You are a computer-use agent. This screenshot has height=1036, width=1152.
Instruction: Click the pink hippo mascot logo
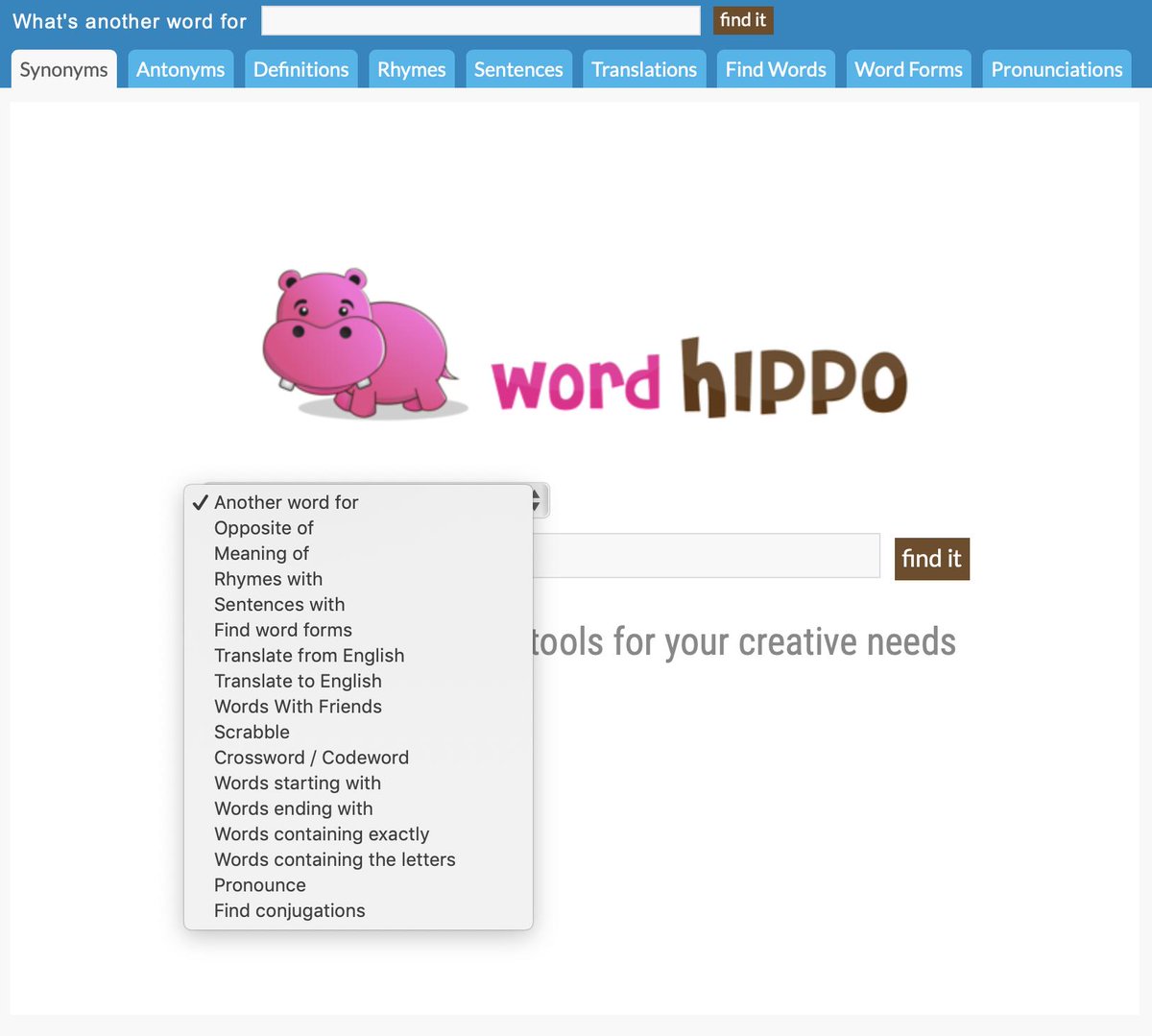364,343
